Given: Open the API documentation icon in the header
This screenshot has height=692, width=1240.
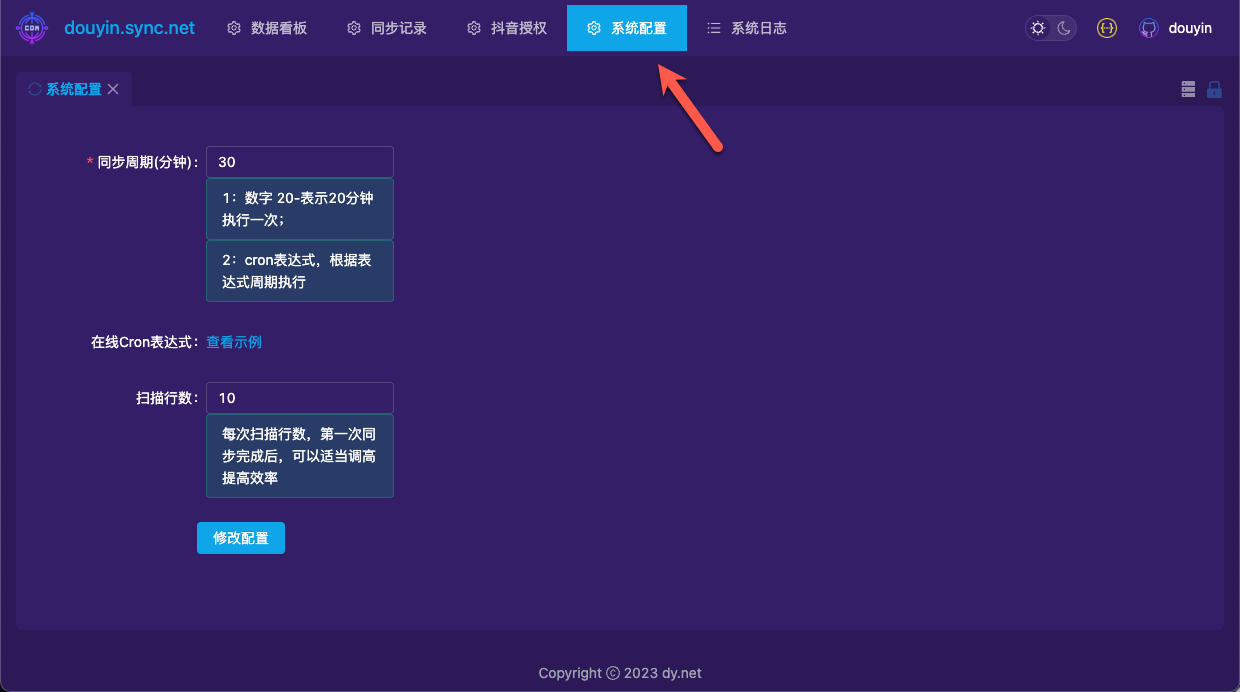Looking at the screenshot, I should click(1106, 27).
